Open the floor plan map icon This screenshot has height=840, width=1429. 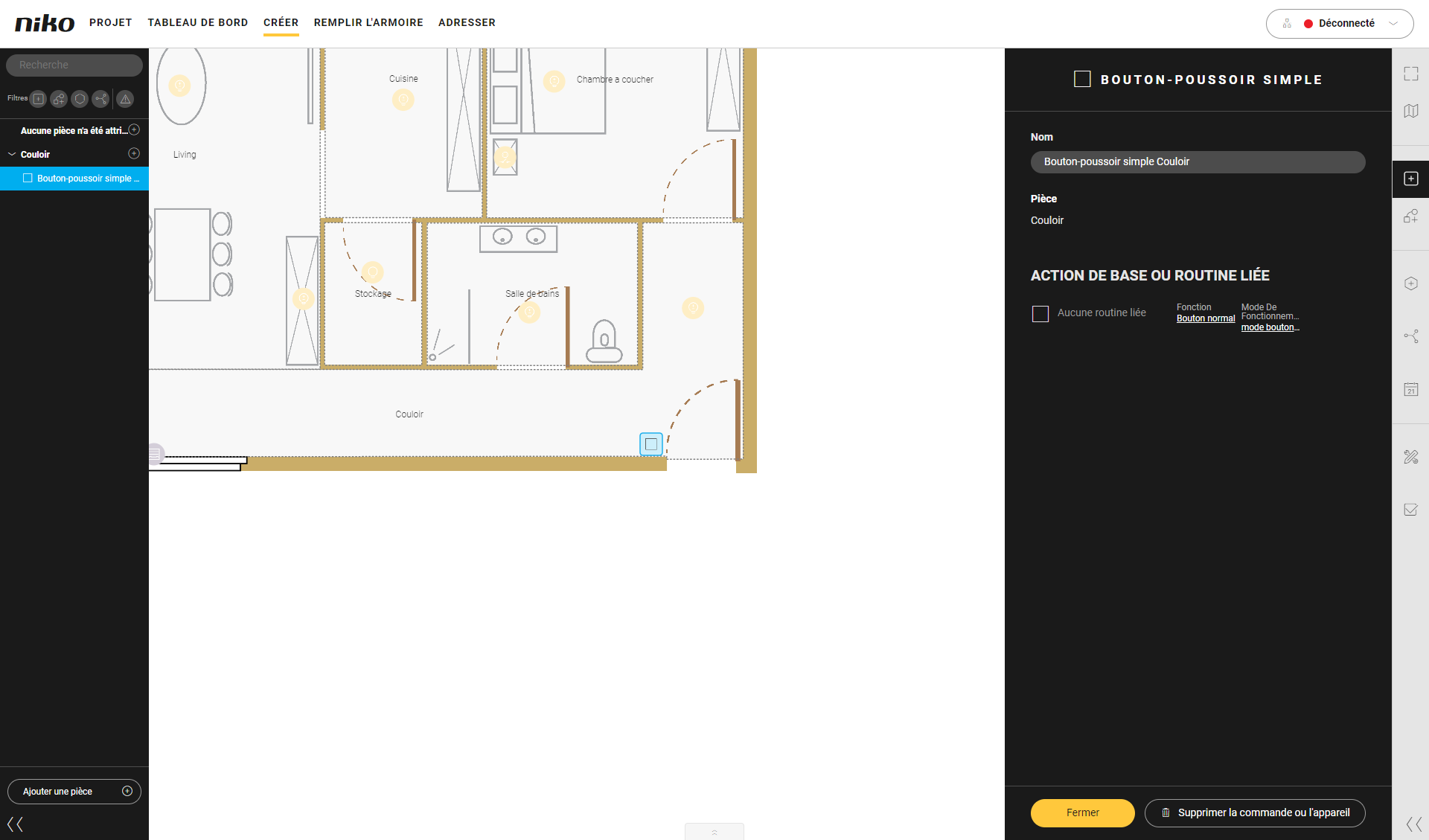[1410, 111]
